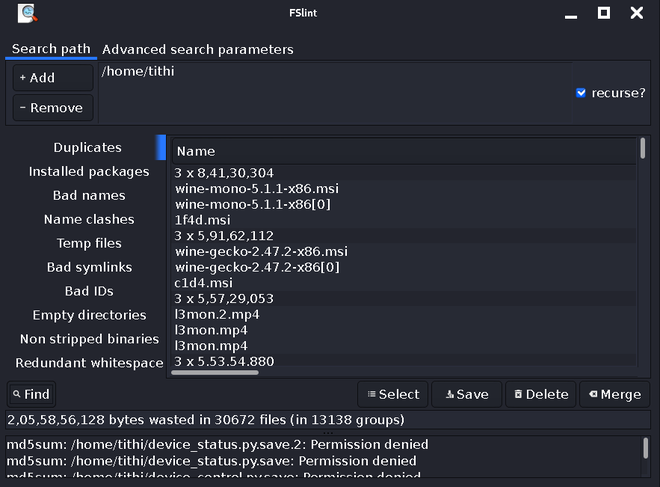
Task: Click the results list vertical scrollbar
Action: tap(642, 149)
